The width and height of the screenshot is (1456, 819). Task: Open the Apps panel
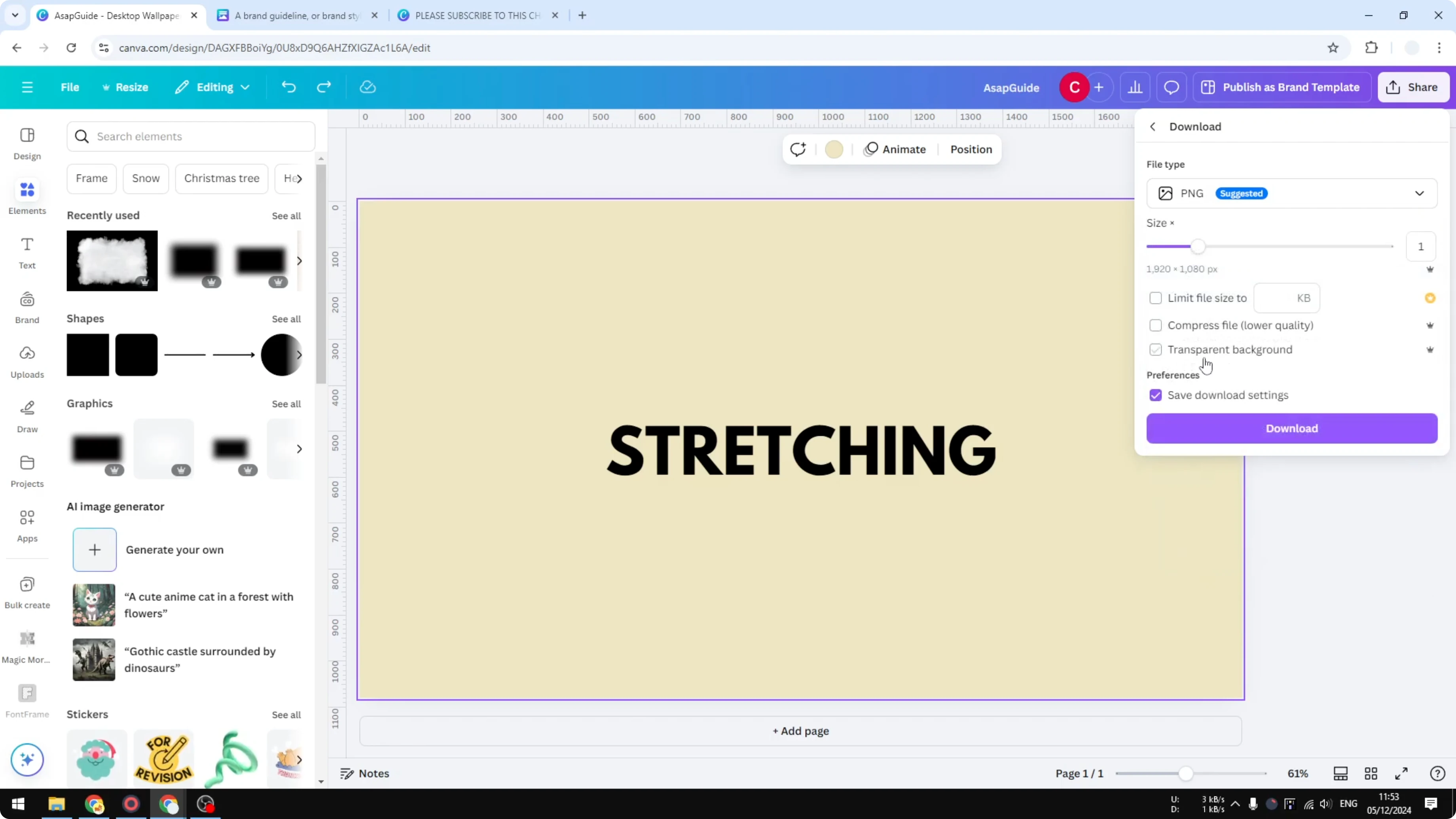pyautogui.click(x=27, y=526)
